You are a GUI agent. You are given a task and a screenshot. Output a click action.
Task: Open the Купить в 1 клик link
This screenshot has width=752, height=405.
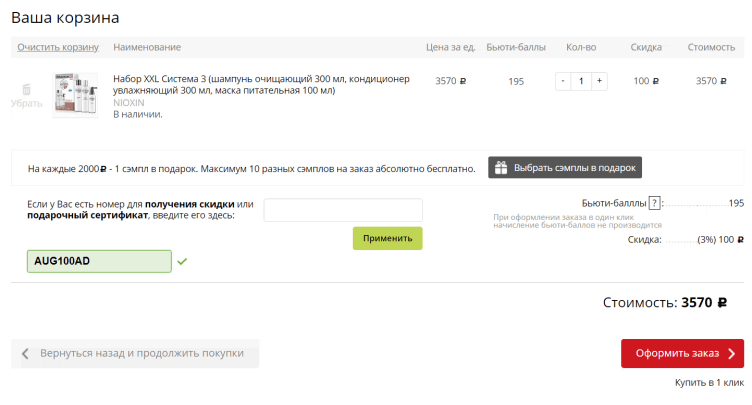tap(709, 383)
